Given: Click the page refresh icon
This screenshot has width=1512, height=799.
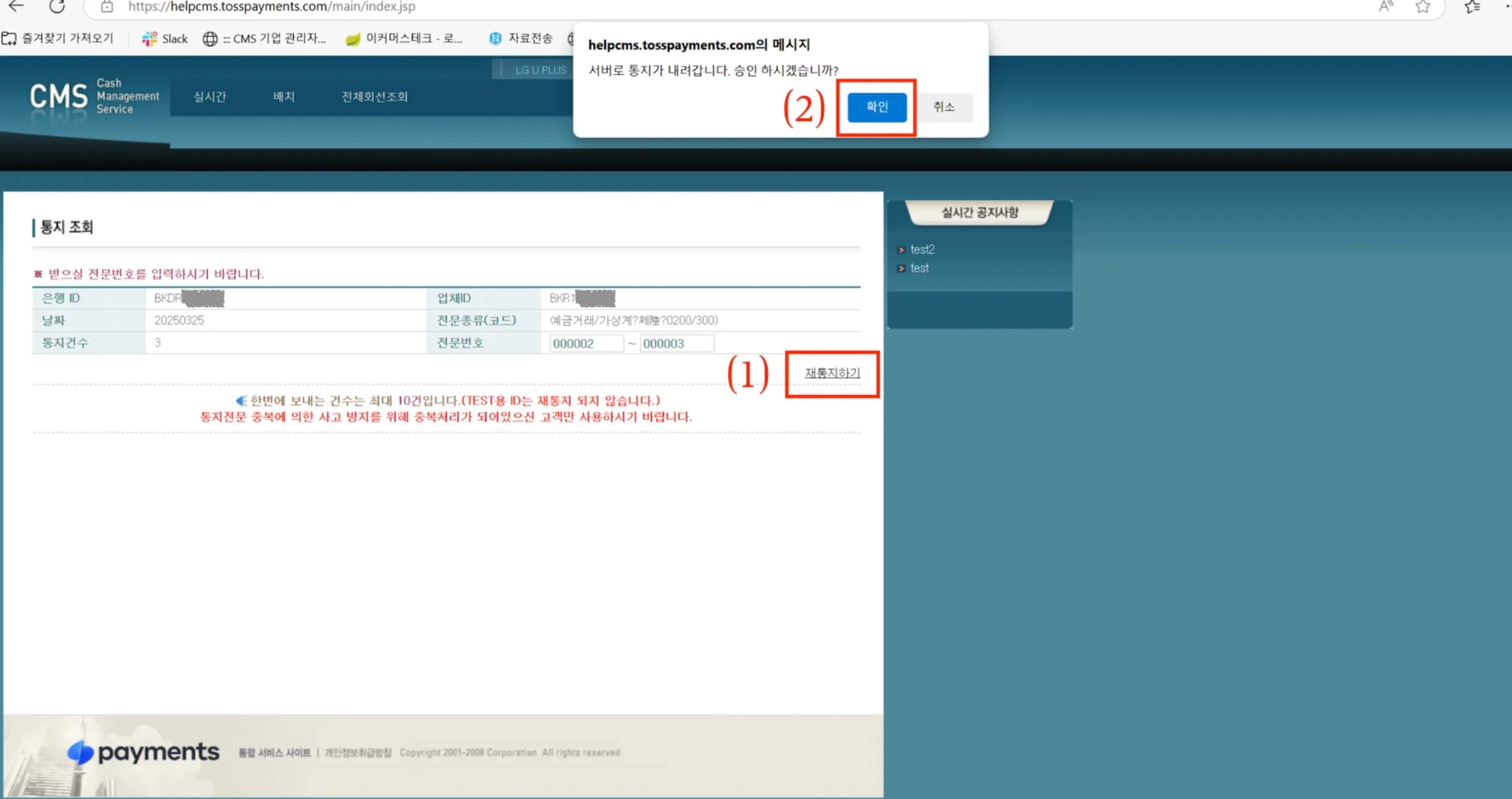Looking at the screenshot, I should (x=57, y=6).
